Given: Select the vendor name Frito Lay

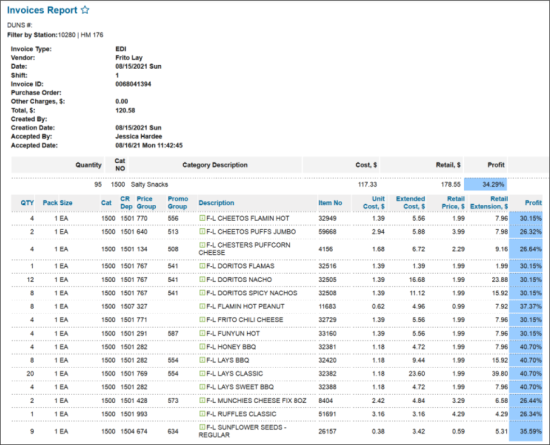Looking at the screenshot, I should (x=129, y=58).
